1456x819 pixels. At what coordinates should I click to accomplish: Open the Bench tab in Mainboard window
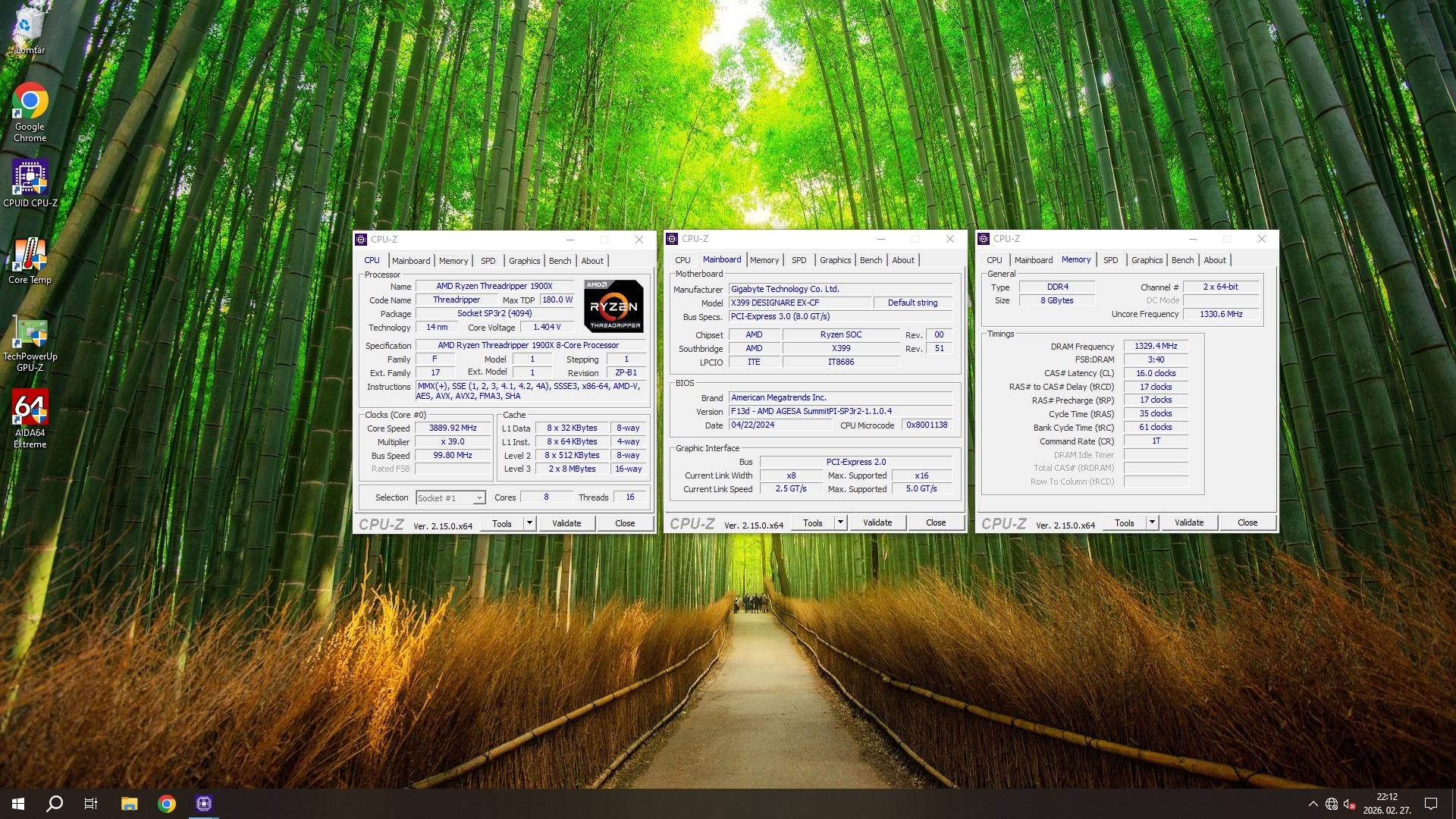[x=871, y=260]
